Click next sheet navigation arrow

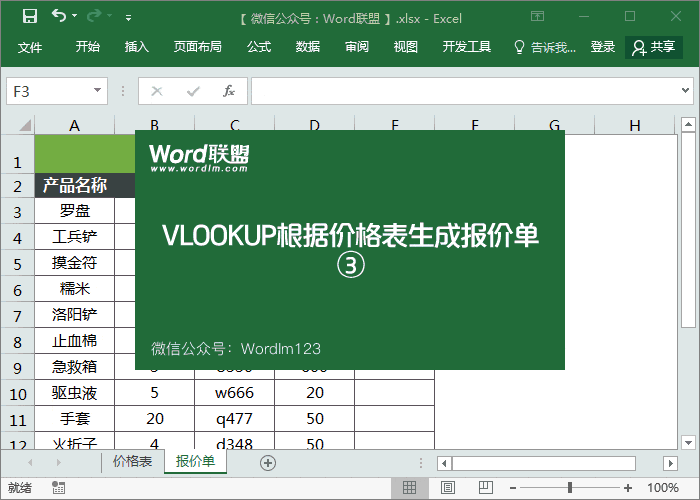coord(58,462)
